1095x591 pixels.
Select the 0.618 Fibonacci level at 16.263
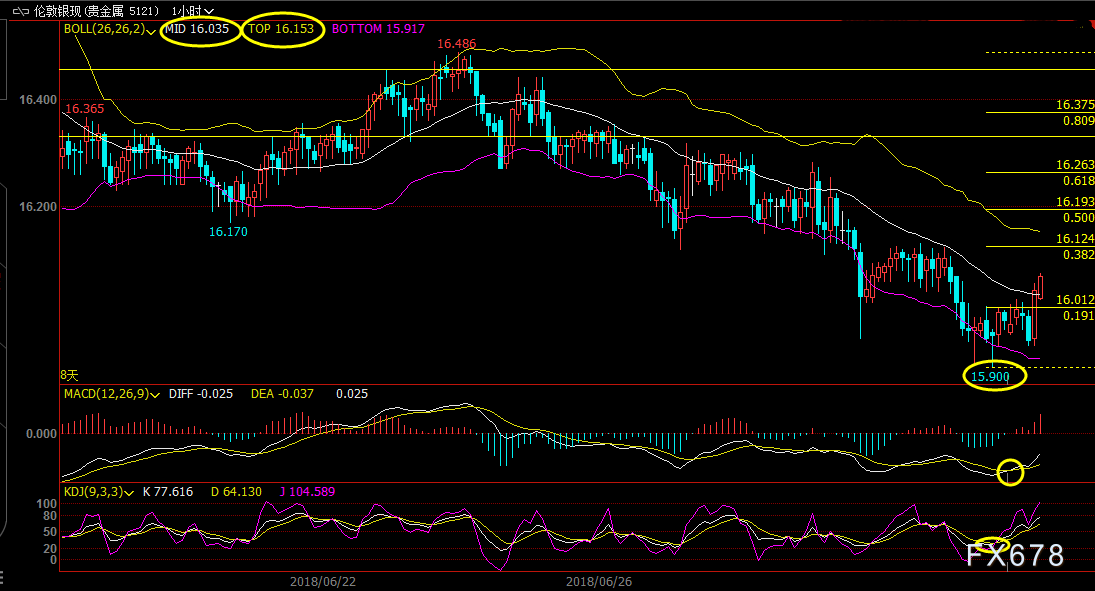click(x=1077, y=181)
